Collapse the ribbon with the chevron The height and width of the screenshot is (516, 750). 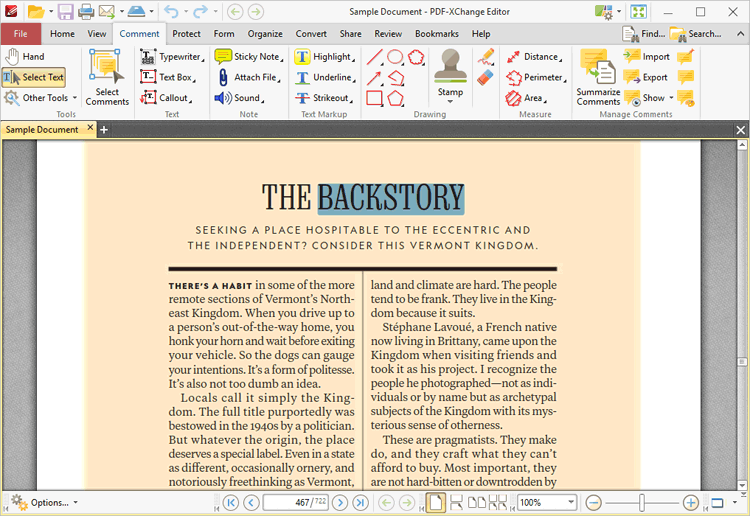[740, 33]
